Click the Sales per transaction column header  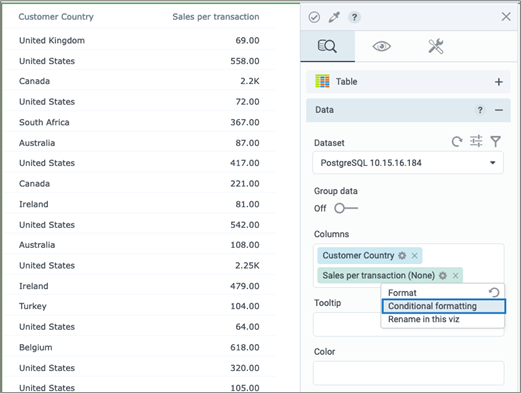[216, 17]
